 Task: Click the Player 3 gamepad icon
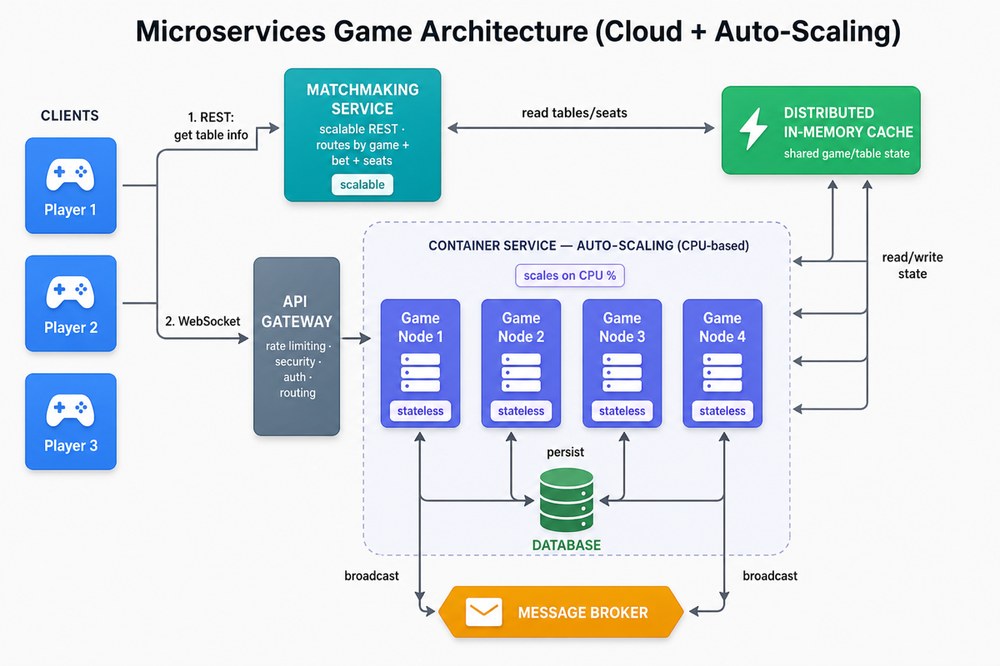70,411
